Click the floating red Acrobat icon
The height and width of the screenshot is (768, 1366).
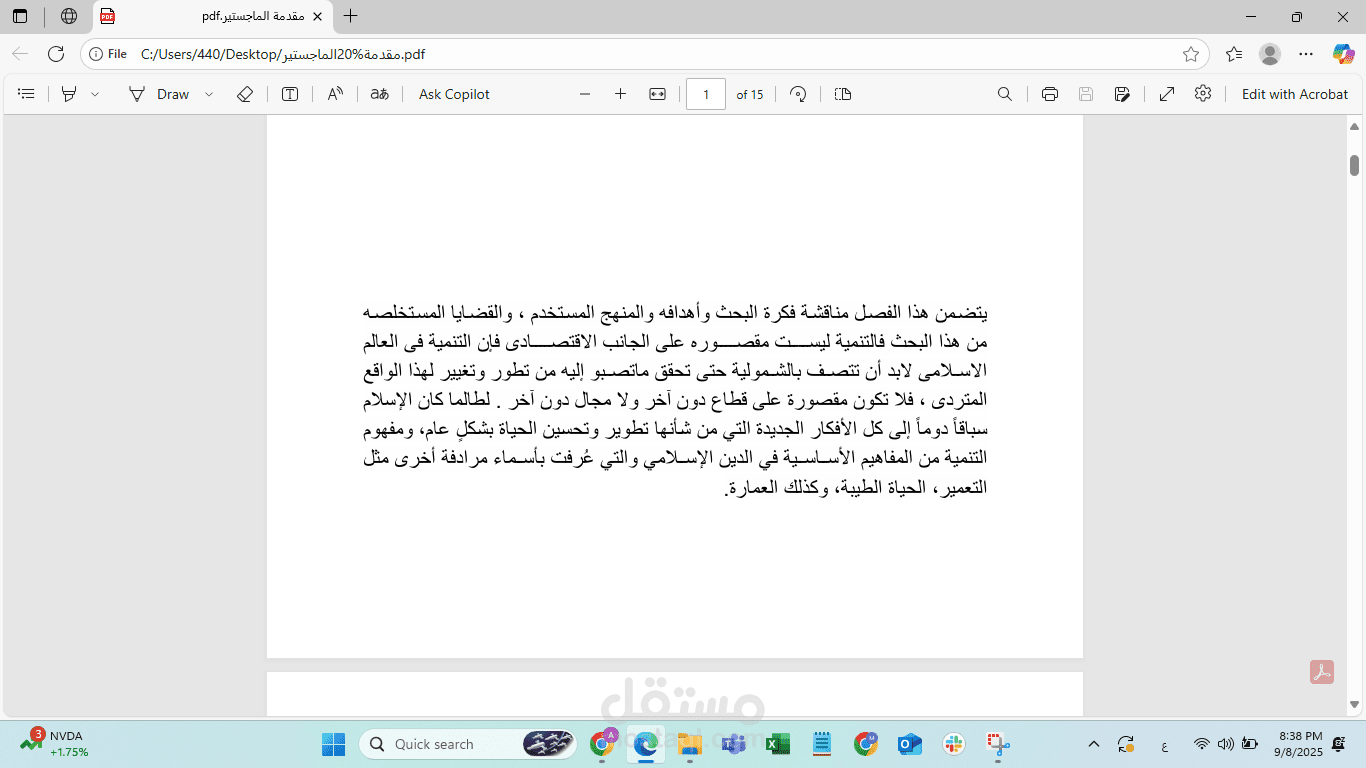point(1322,672)
